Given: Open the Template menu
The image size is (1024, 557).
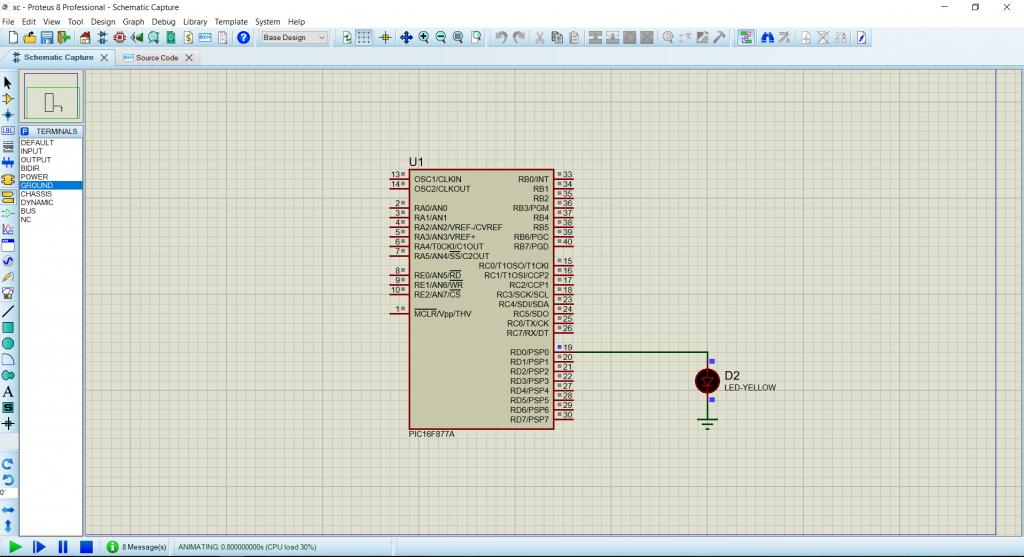Looking at the screenshot, I should (231, 22).
